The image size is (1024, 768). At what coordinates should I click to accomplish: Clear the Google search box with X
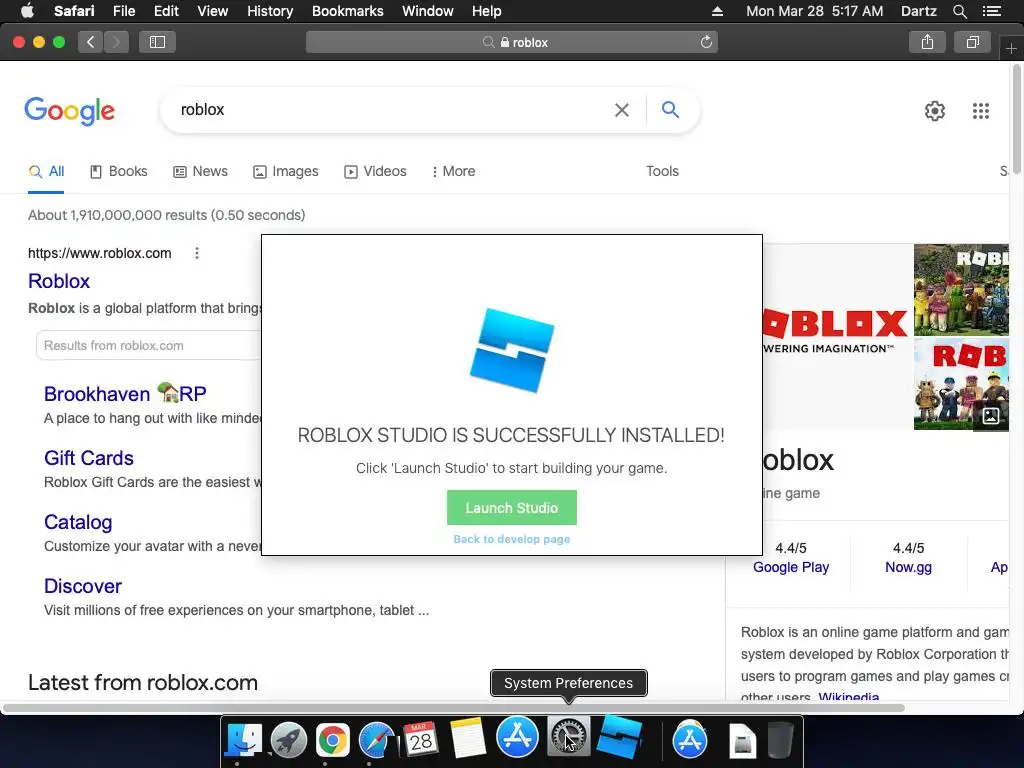tap(622, 110)
